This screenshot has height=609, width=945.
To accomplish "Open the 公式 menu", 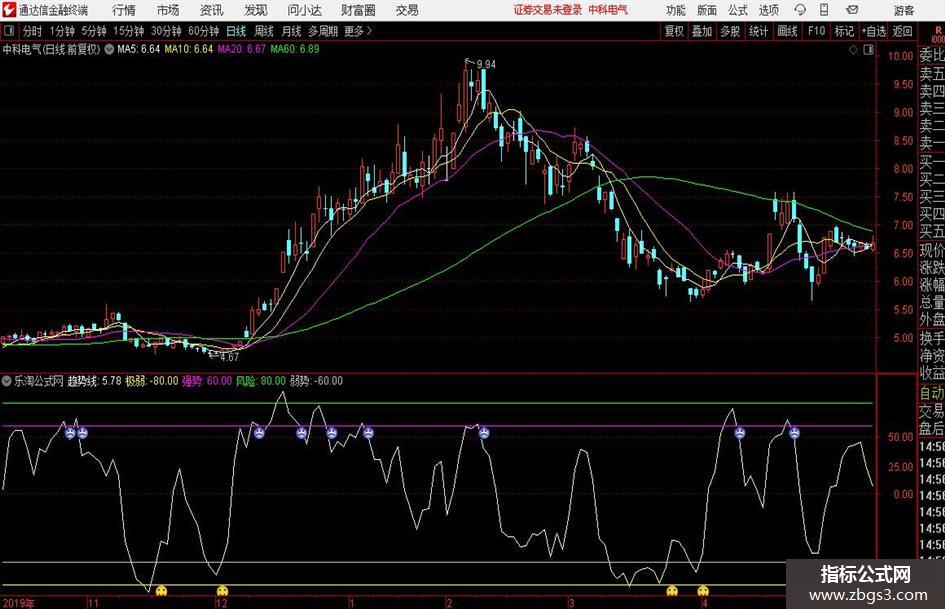I will click(x=738, y=10).
